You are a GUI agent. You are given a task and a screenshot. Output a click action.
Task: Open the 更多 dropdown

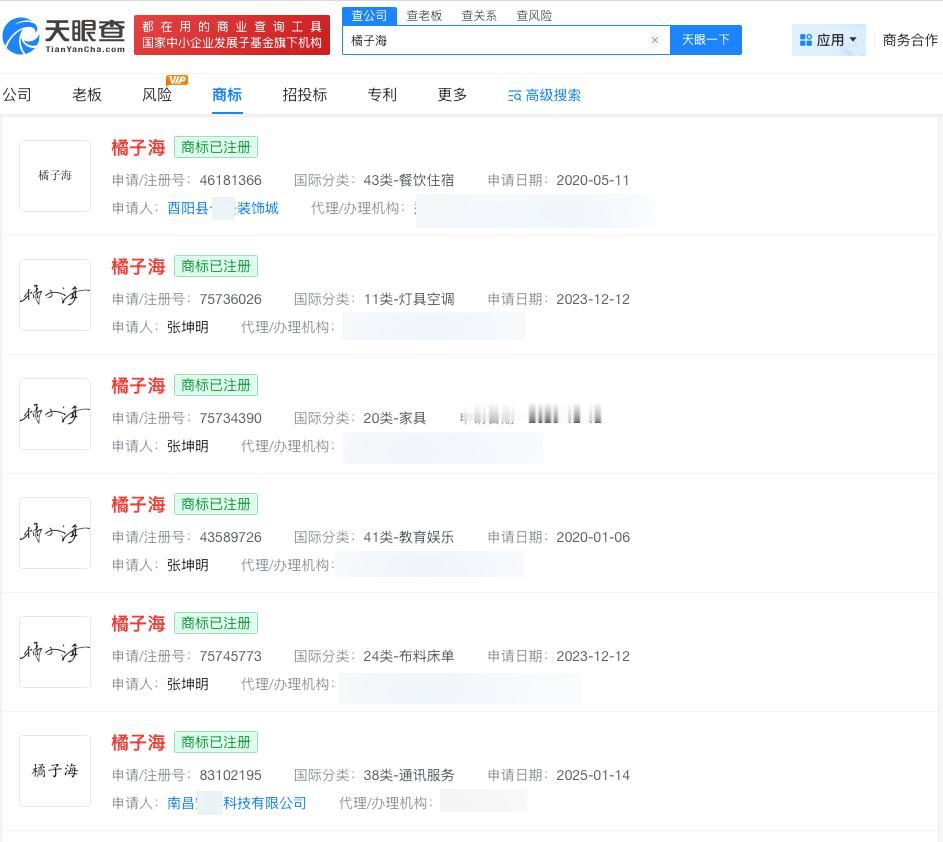click(x=451, y=94)
